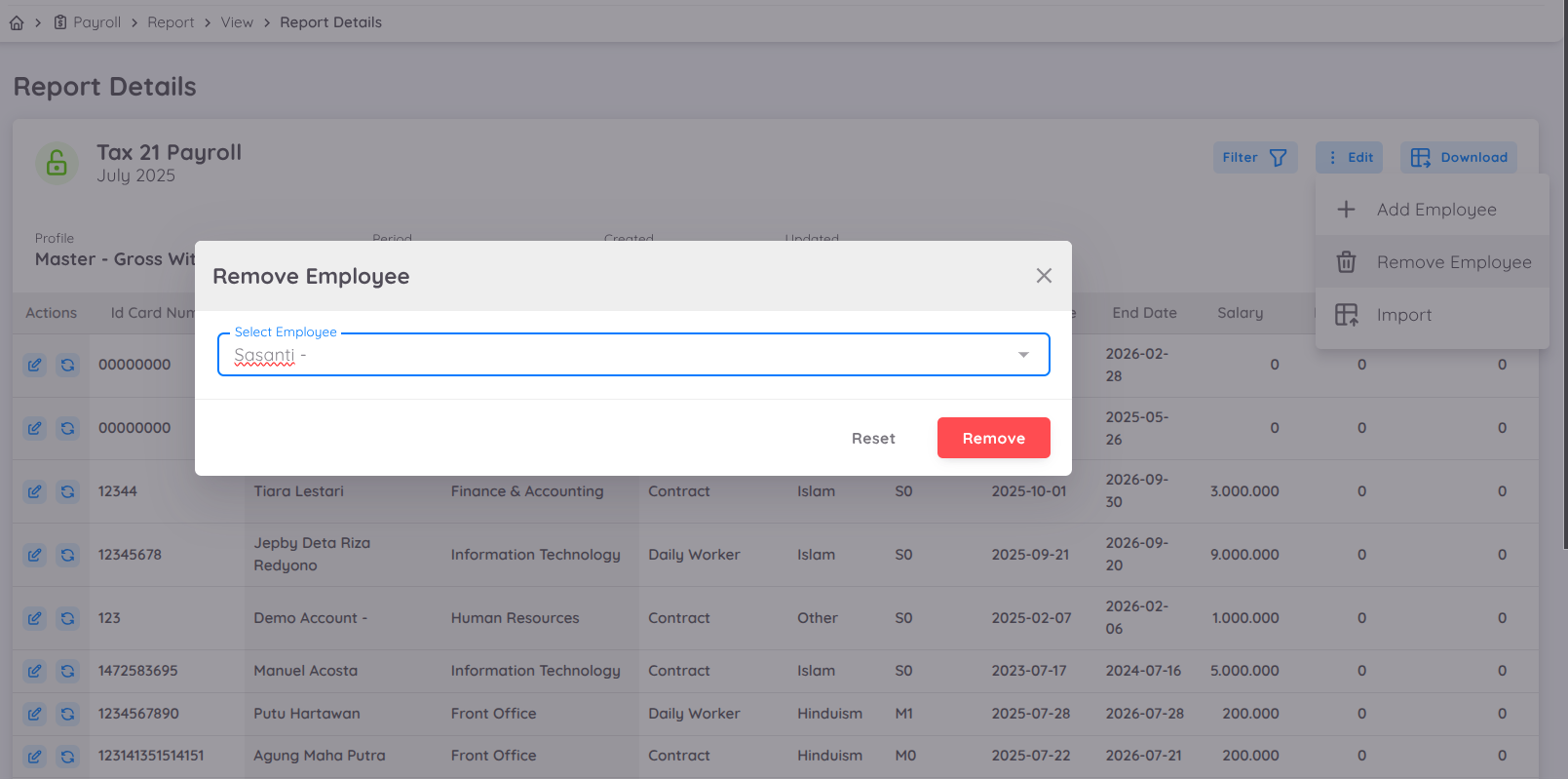1568x779 pixels.
Task: Click the home icon in breadcrumb
Action: 17,22
